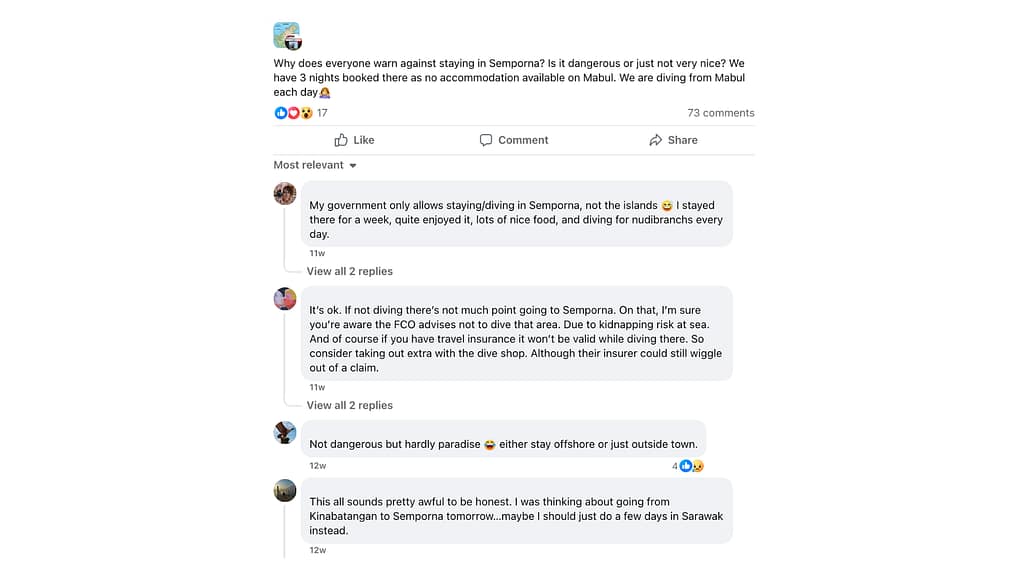1024x576 pixels.
Task: Expand replies under the nudibranchs comment
Action: click(x=349, y=271)
